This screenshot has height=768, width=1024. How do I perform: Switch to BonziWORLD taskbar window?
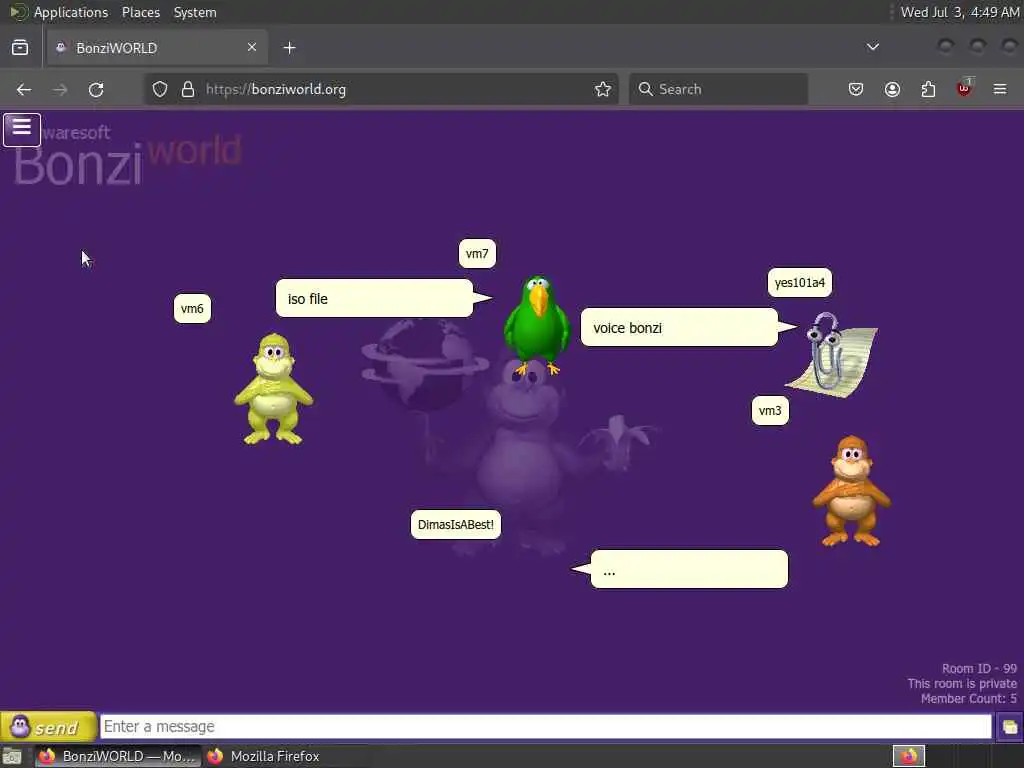[118, 756]
